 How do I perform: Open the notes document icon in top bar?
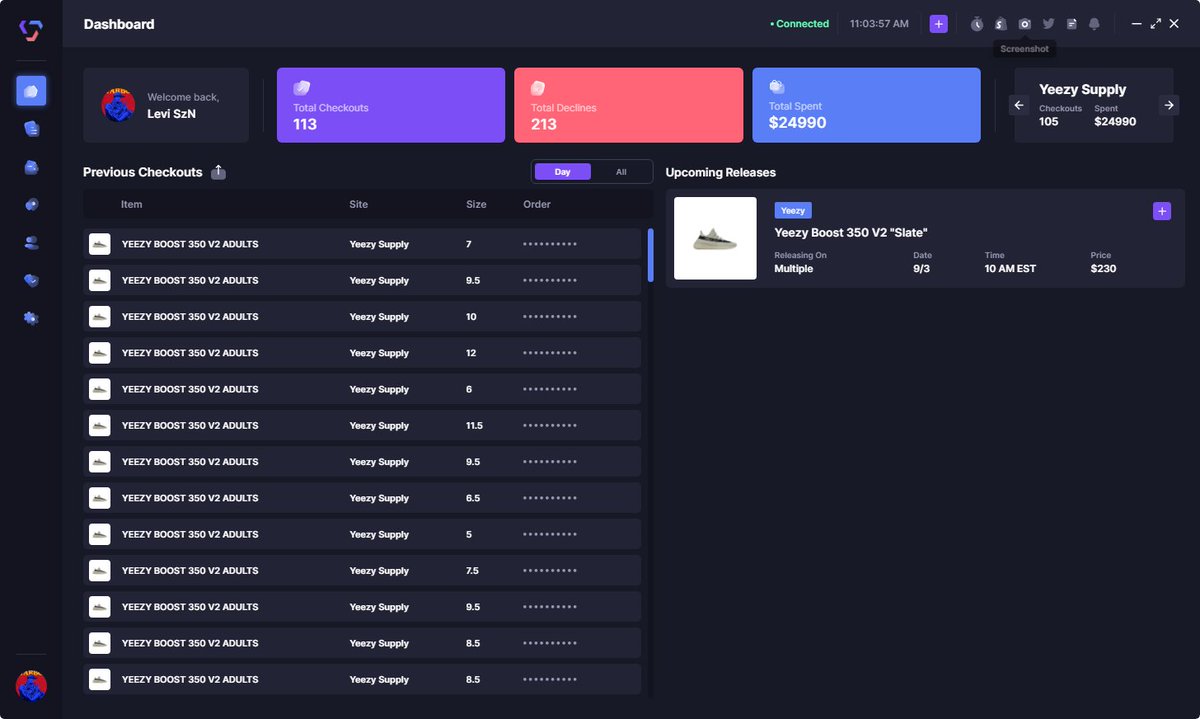tap(1072, 24)
